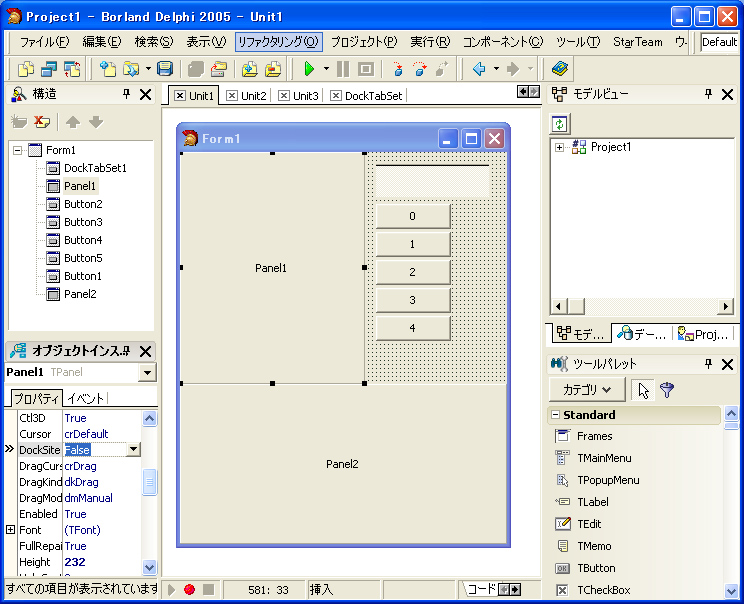Click the Step Over debug icon

tap(420, 69)
